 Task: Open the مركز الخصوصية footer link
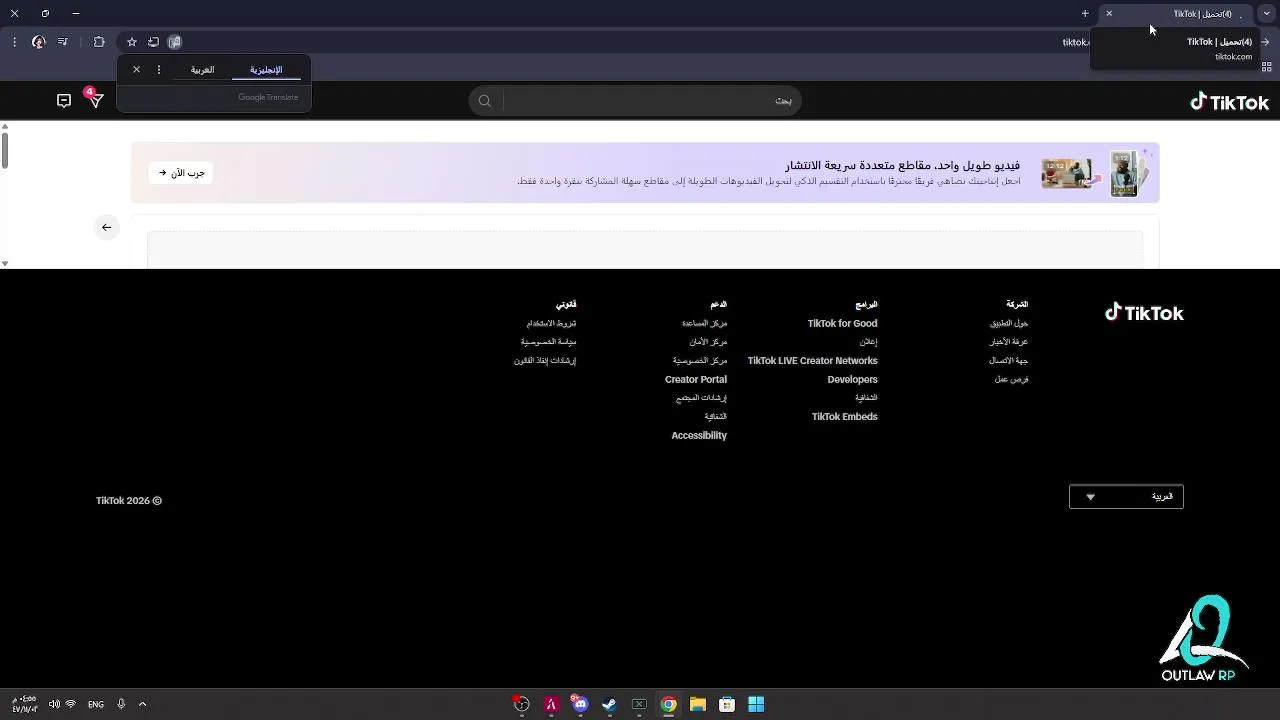pyautogui.click(x=700, y=361)
